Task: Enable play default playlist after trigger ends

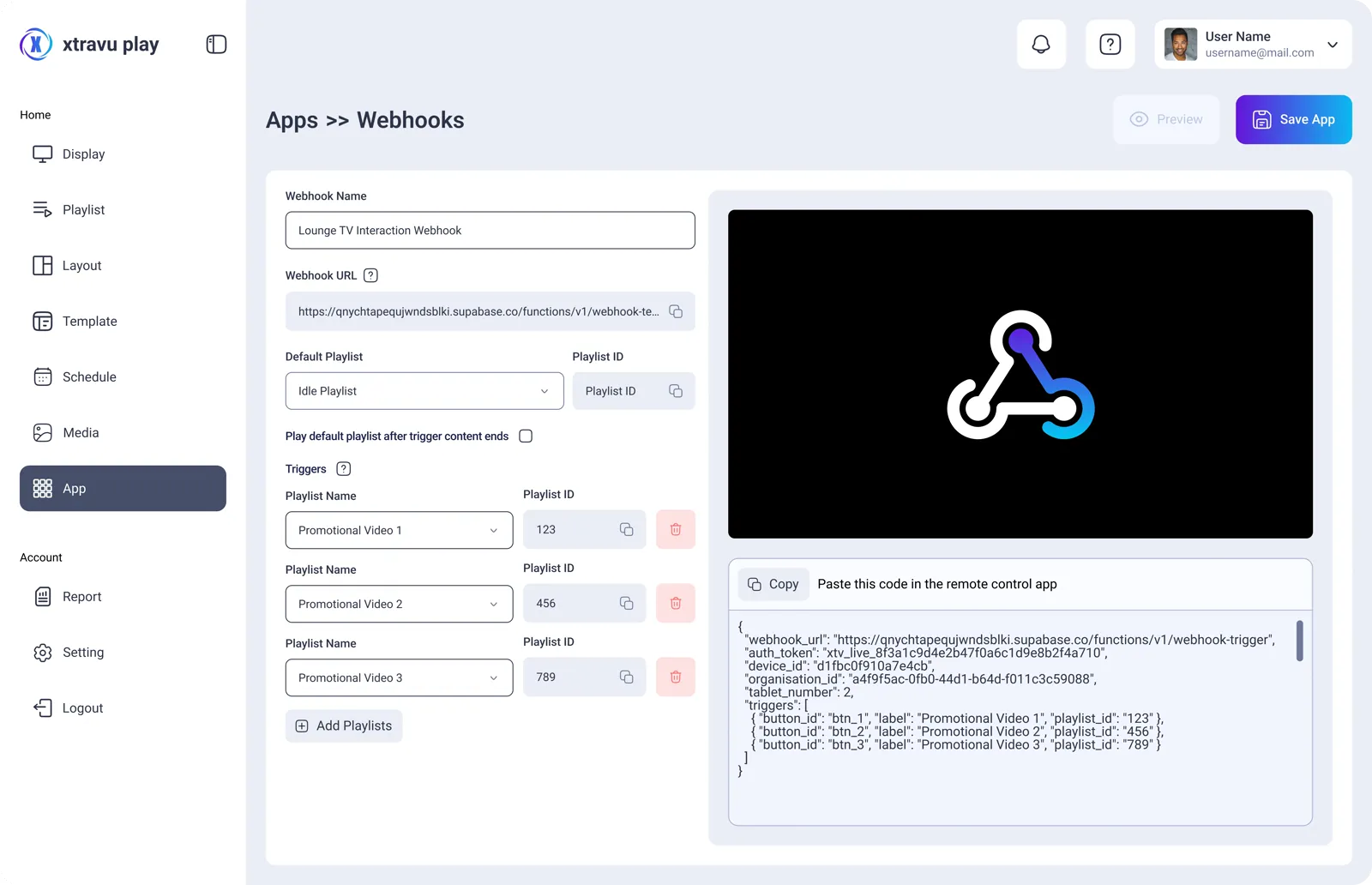Action: [526, 436]
